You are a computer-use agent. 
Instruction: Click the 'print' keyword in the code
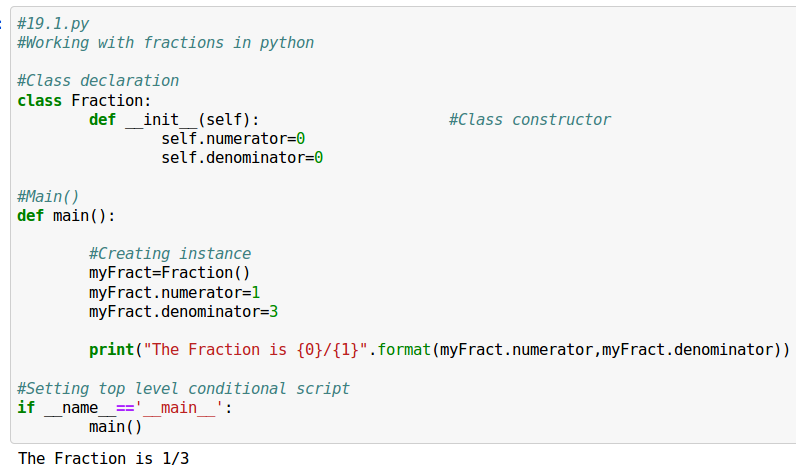[111, 350]
